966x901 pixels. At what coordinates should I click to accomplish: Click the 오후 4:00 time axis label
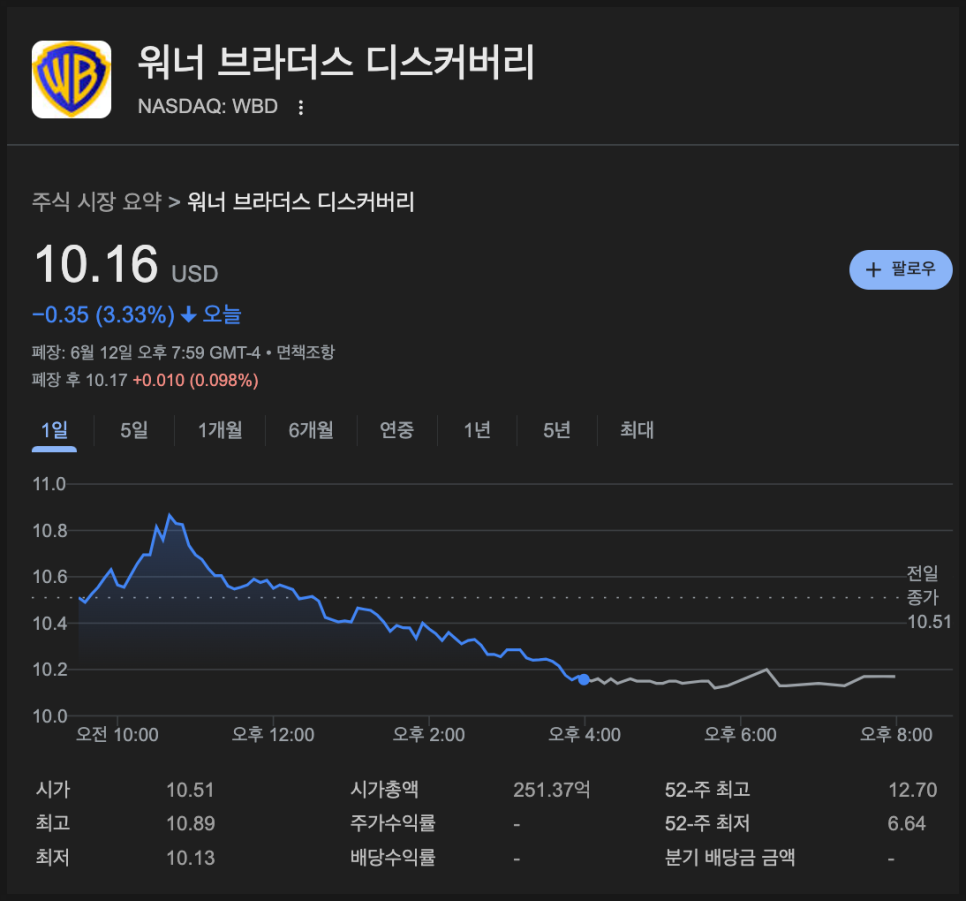585,735
